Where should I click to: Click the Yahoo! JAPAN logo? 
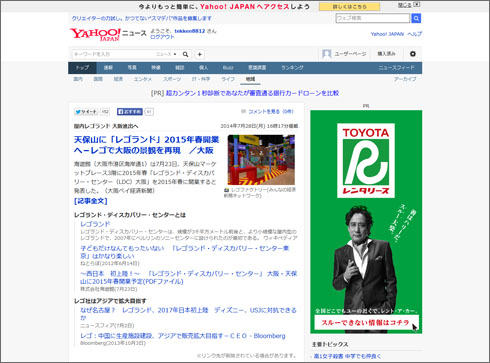tap(95, 34)
